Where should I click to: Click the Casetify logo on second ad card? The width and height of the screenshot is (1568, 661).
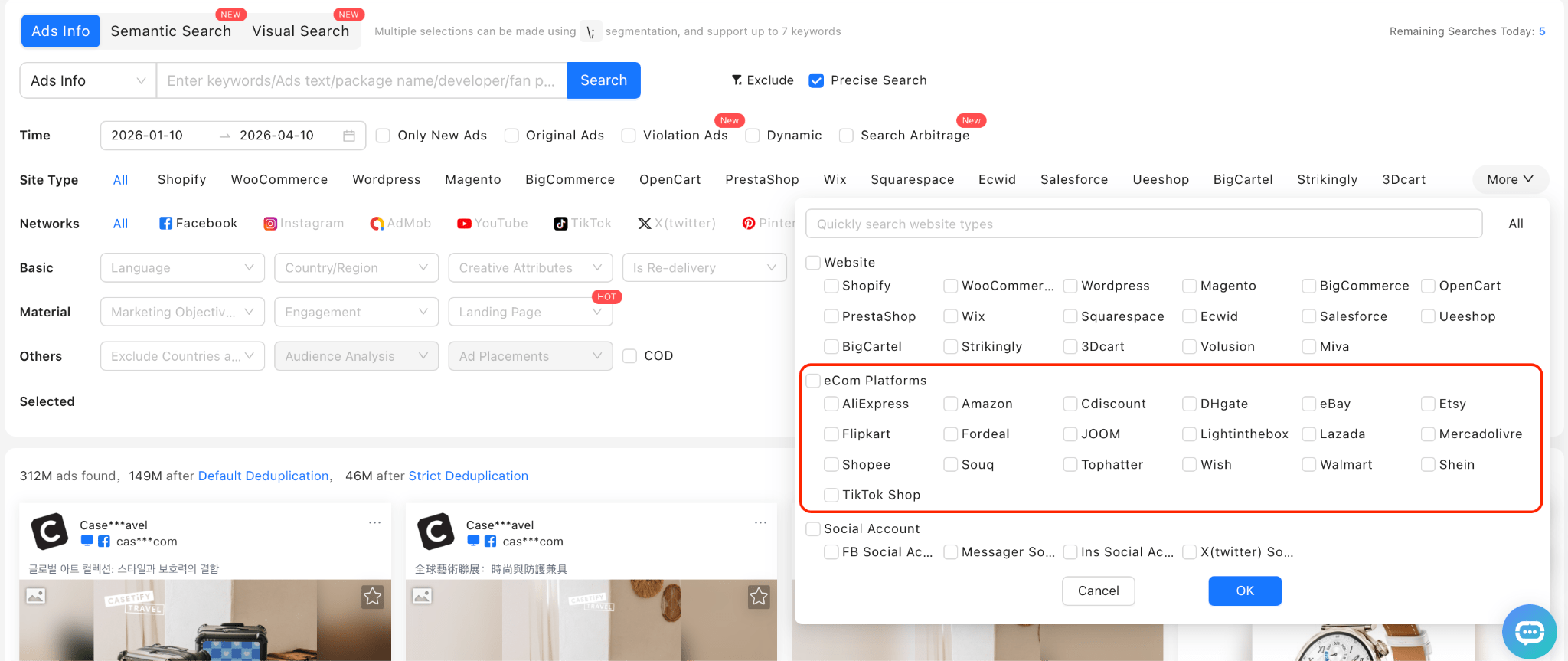pos(436,532)
